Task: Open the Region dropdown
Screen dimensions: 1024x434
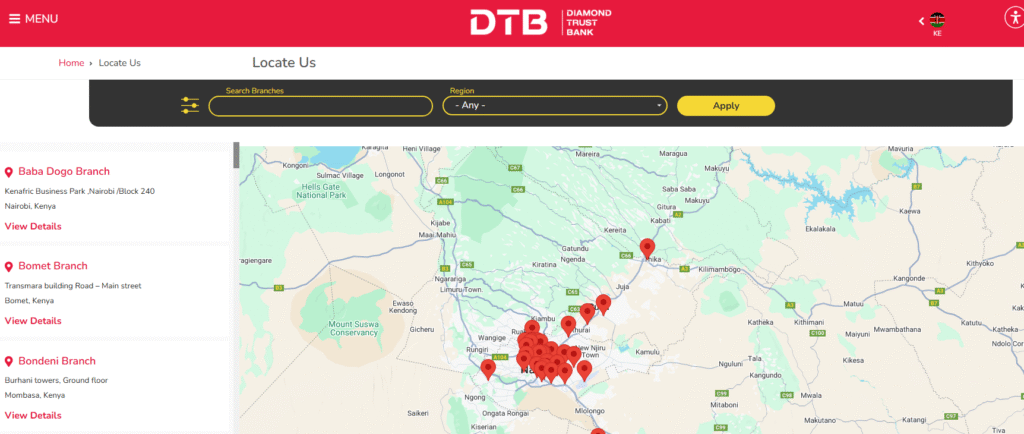Action: point(555,105)
